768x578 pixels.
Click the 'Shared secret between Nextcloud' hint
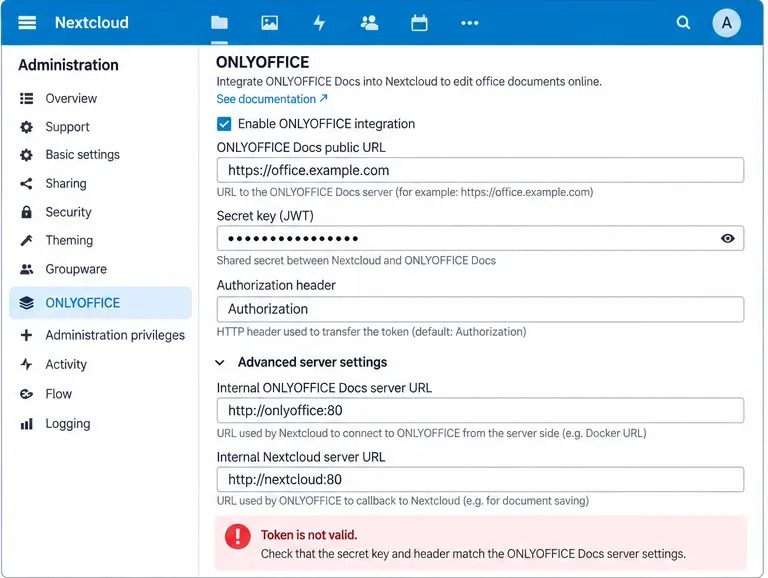tap(356, 261)
